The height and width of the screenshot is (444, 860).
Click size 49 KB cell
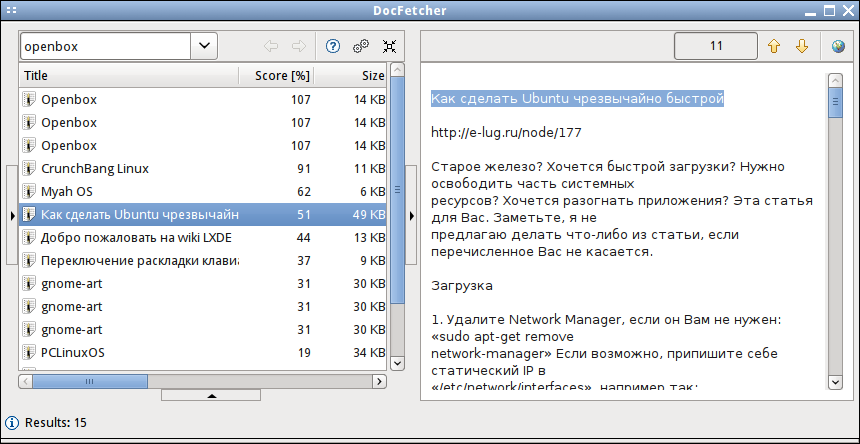click(369, 214)
